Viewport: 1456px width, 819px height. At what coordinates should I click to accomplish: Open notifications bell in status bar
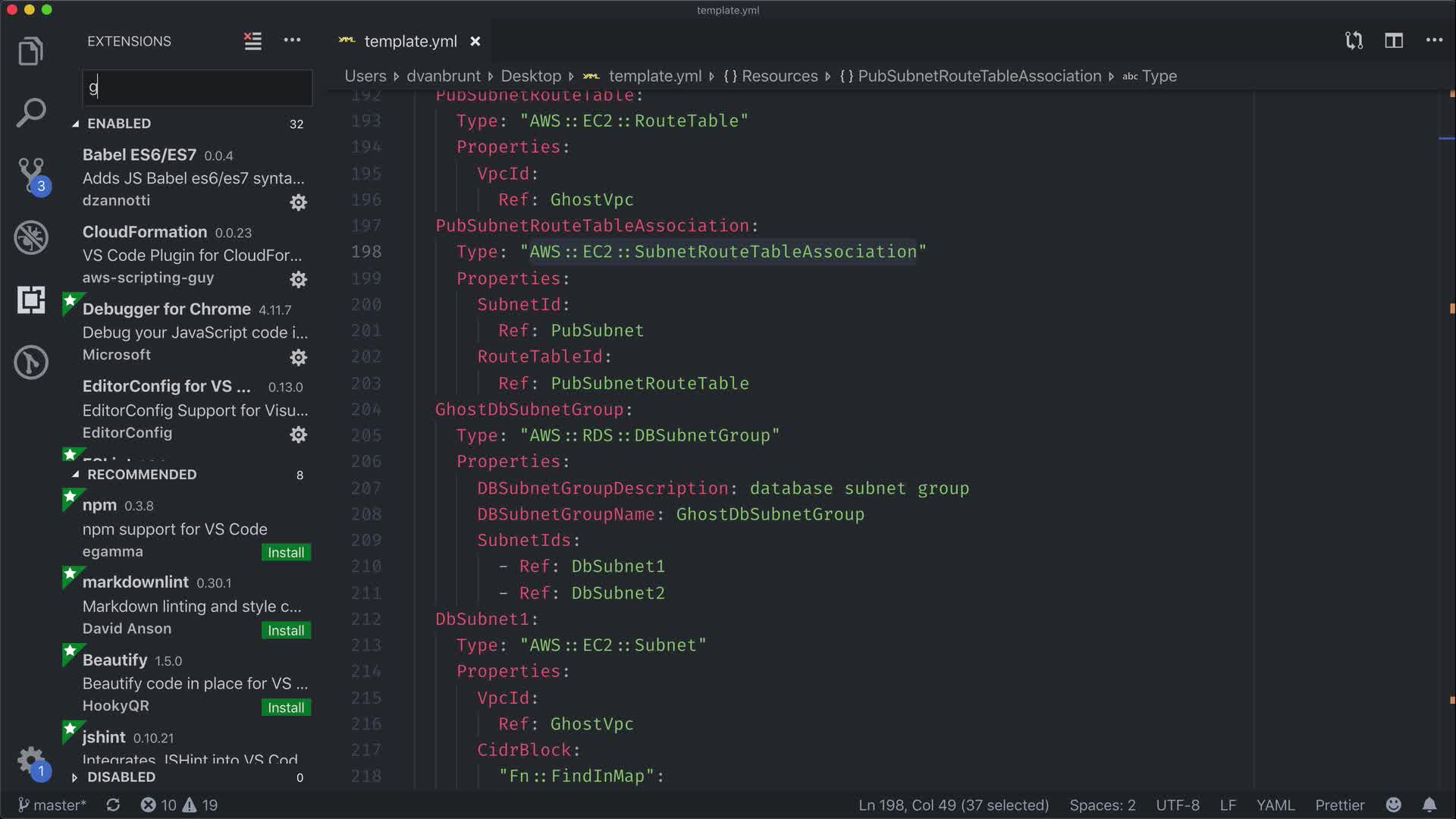[1429, 805]
